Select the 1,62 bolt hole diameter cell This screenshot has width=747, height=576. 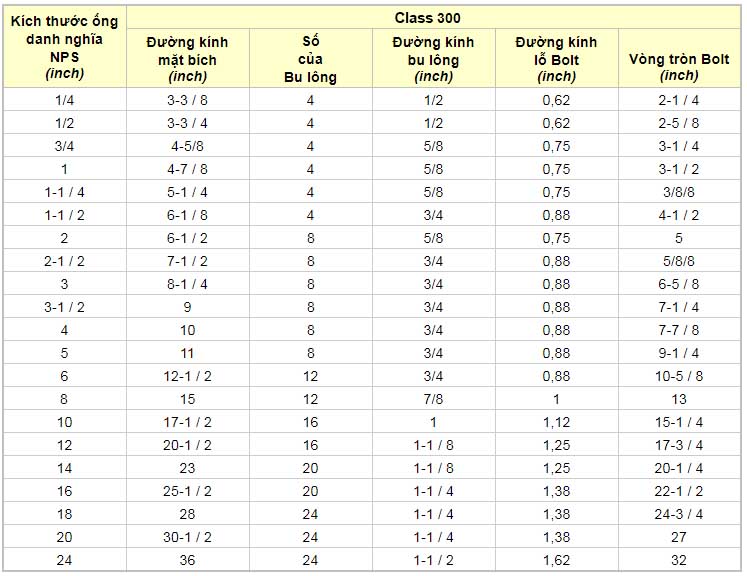(556, 560)
